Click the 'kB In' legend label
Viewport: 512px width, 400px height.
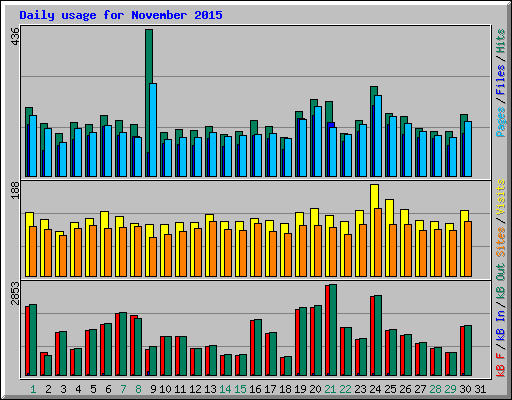click(501, 325)
